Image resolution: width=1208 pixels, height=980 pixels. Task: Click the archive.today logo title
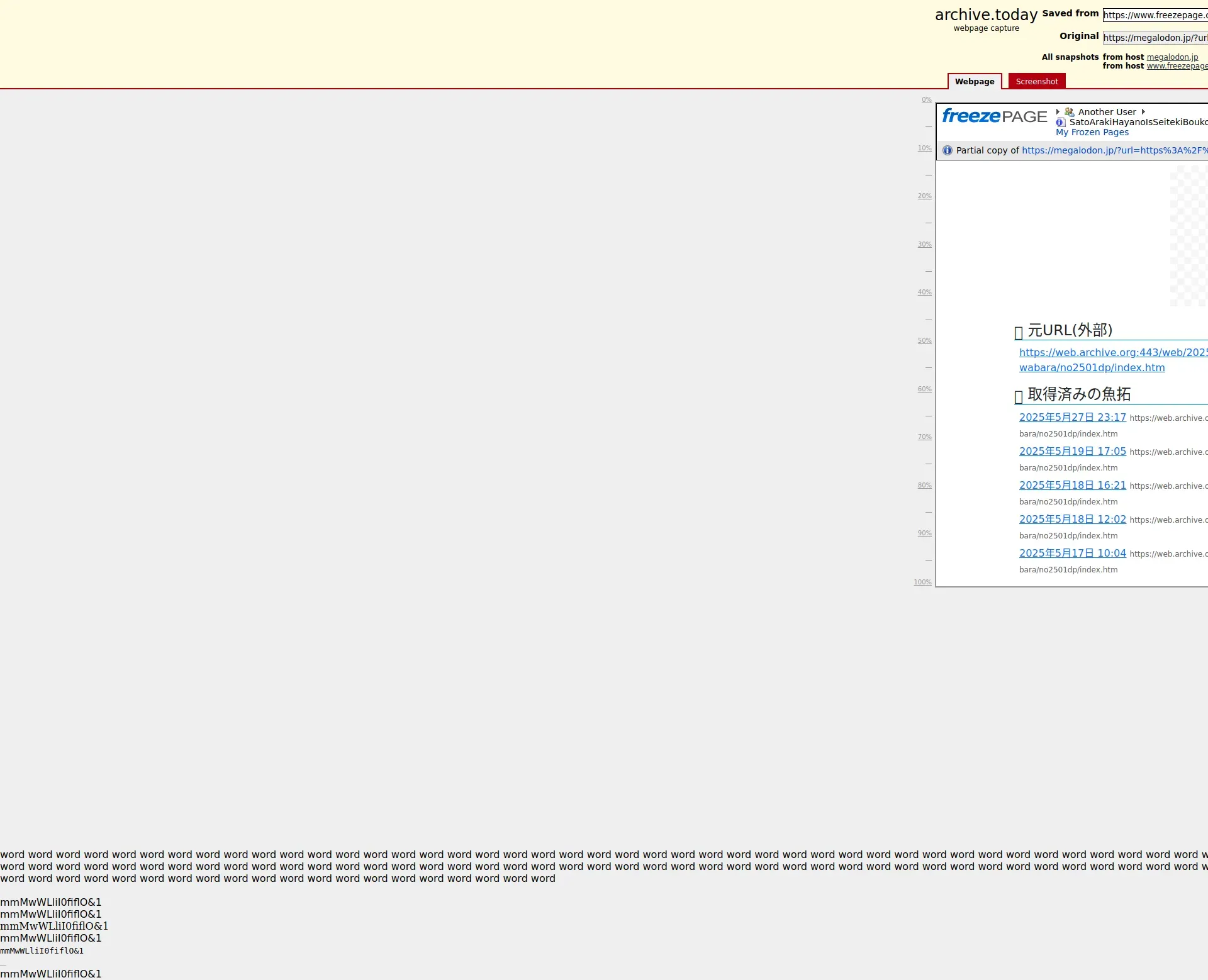[x=986, y=15]
